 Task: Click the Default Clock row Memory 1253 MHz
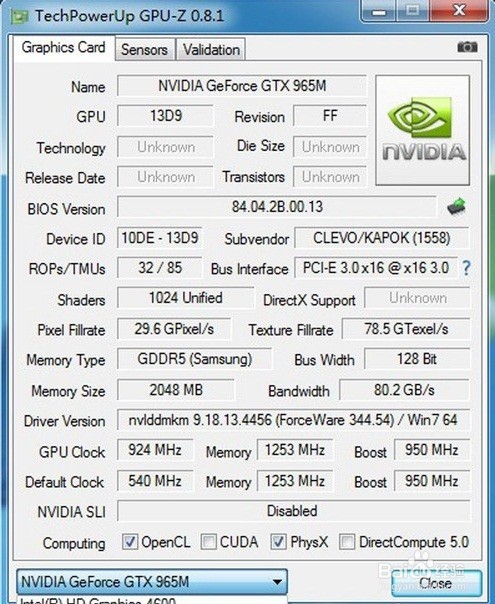(x=295, y=481)
